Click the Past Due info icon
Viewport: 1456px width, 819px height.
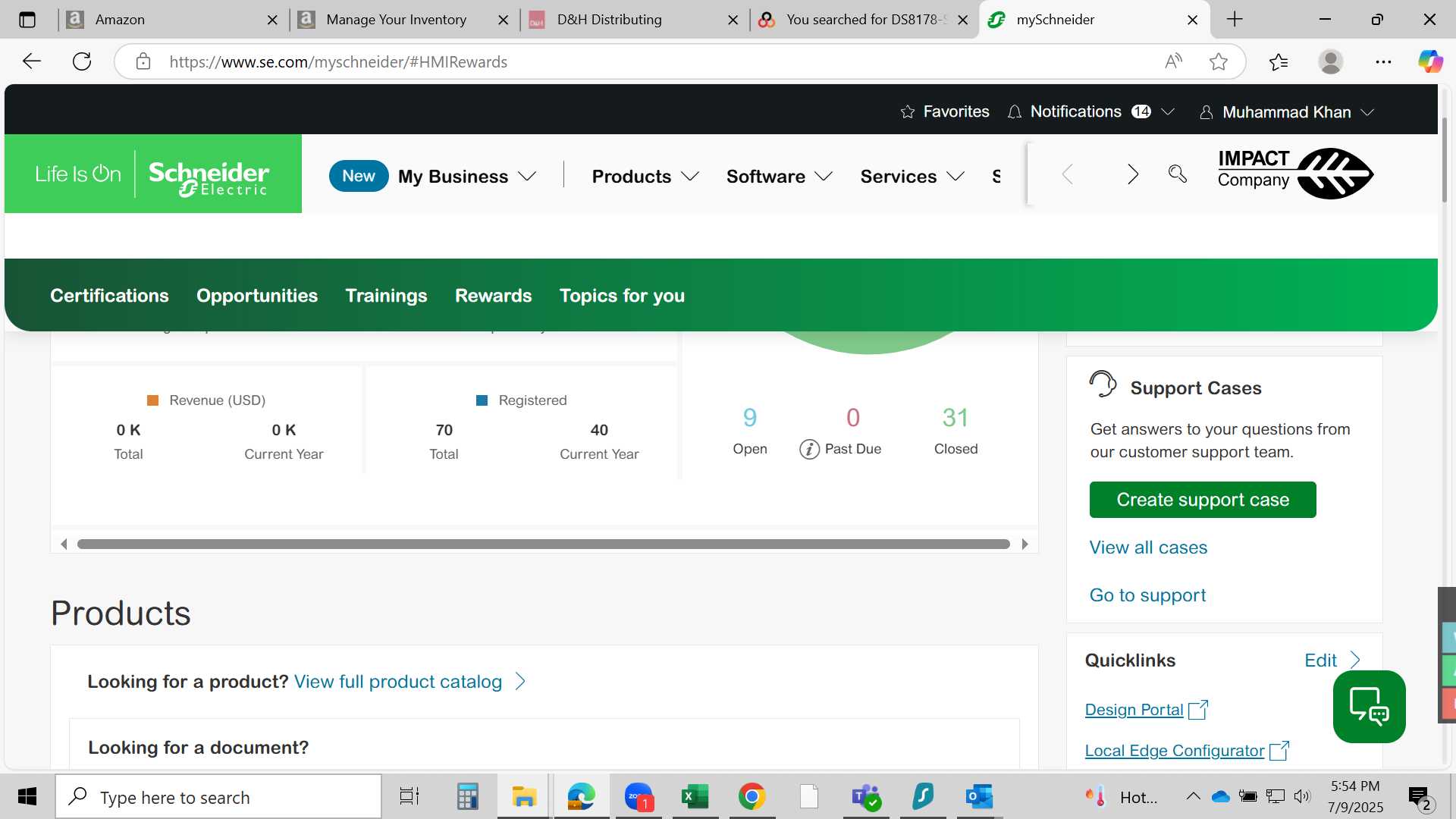(x=809, y=449)
